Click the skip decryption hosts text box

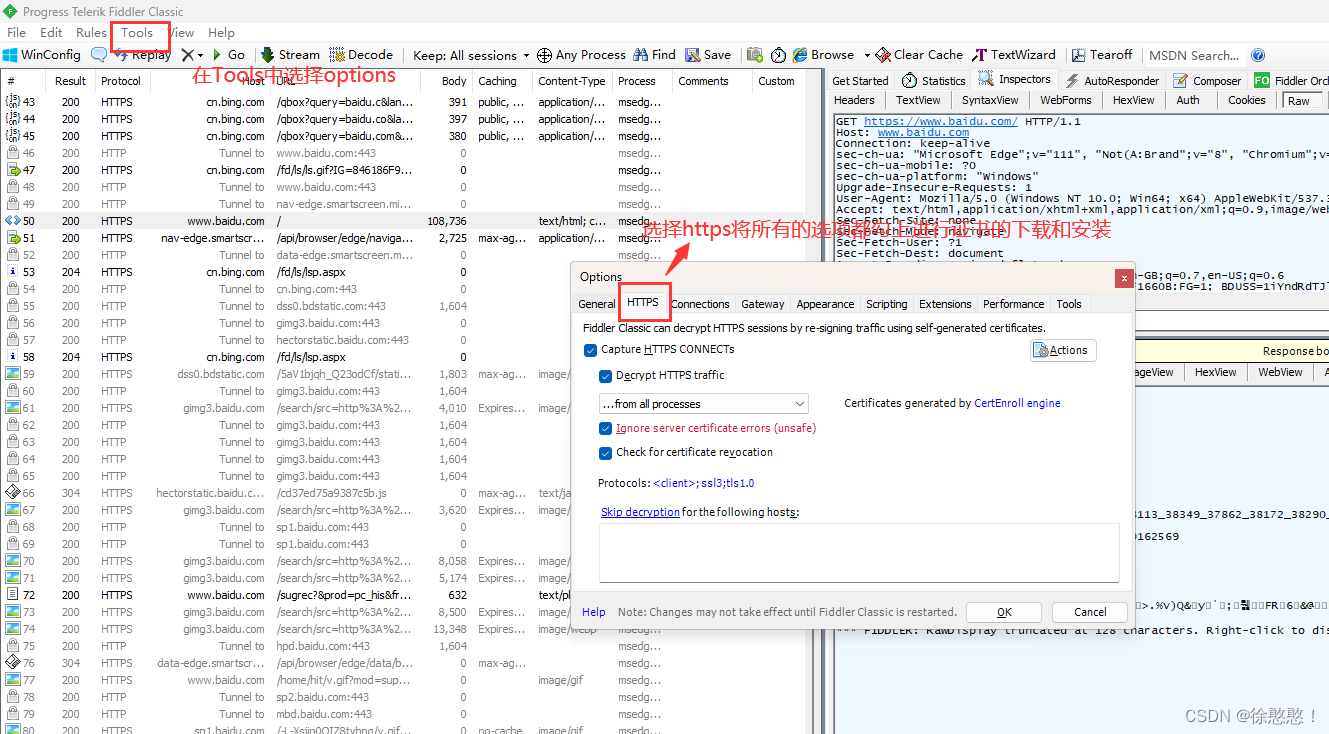859,552
